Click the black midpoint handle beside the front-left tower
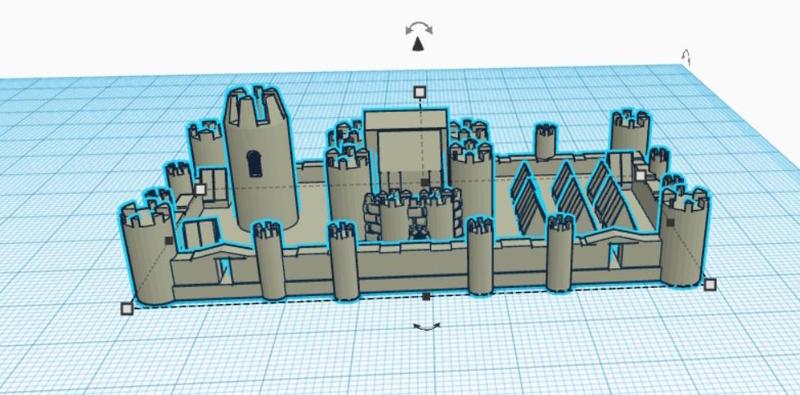 click(x=169, y=240)
